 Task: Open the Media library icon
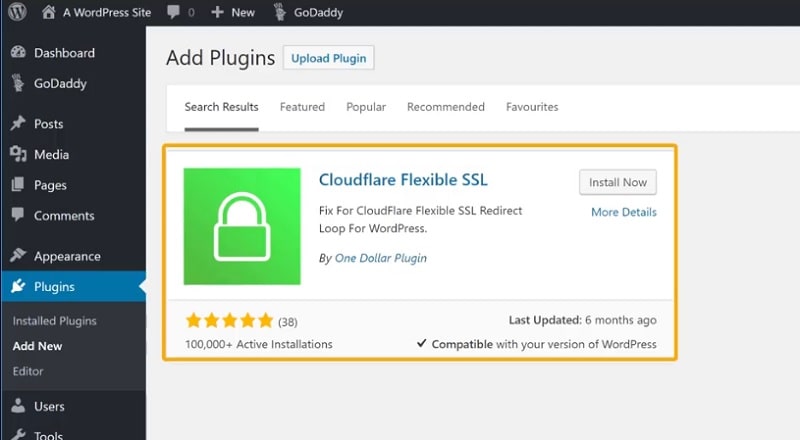pos(18,154)
